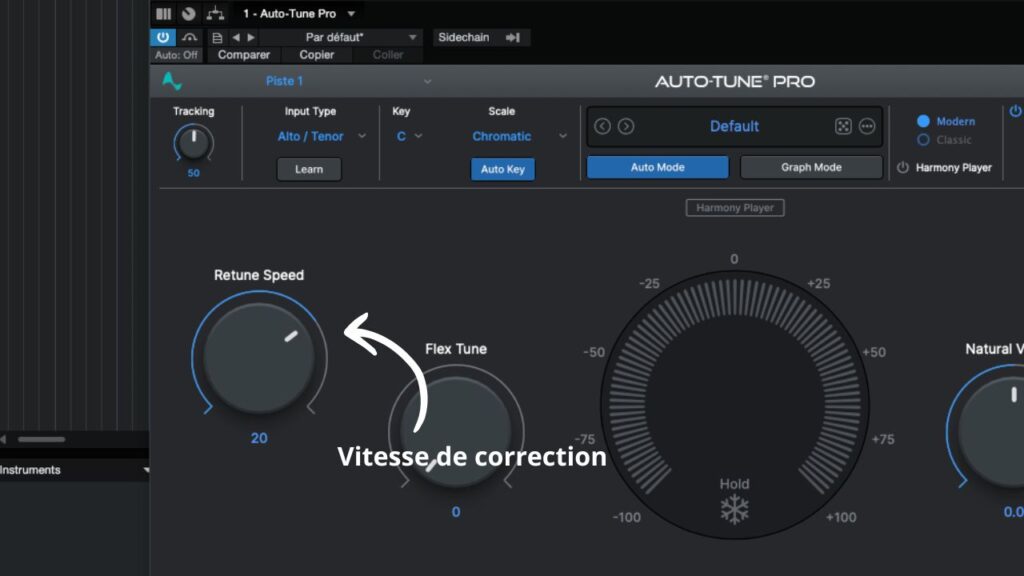Click the Input Type label
Image resolution: width=1024 pixels, height=576 pixels.
310,111
